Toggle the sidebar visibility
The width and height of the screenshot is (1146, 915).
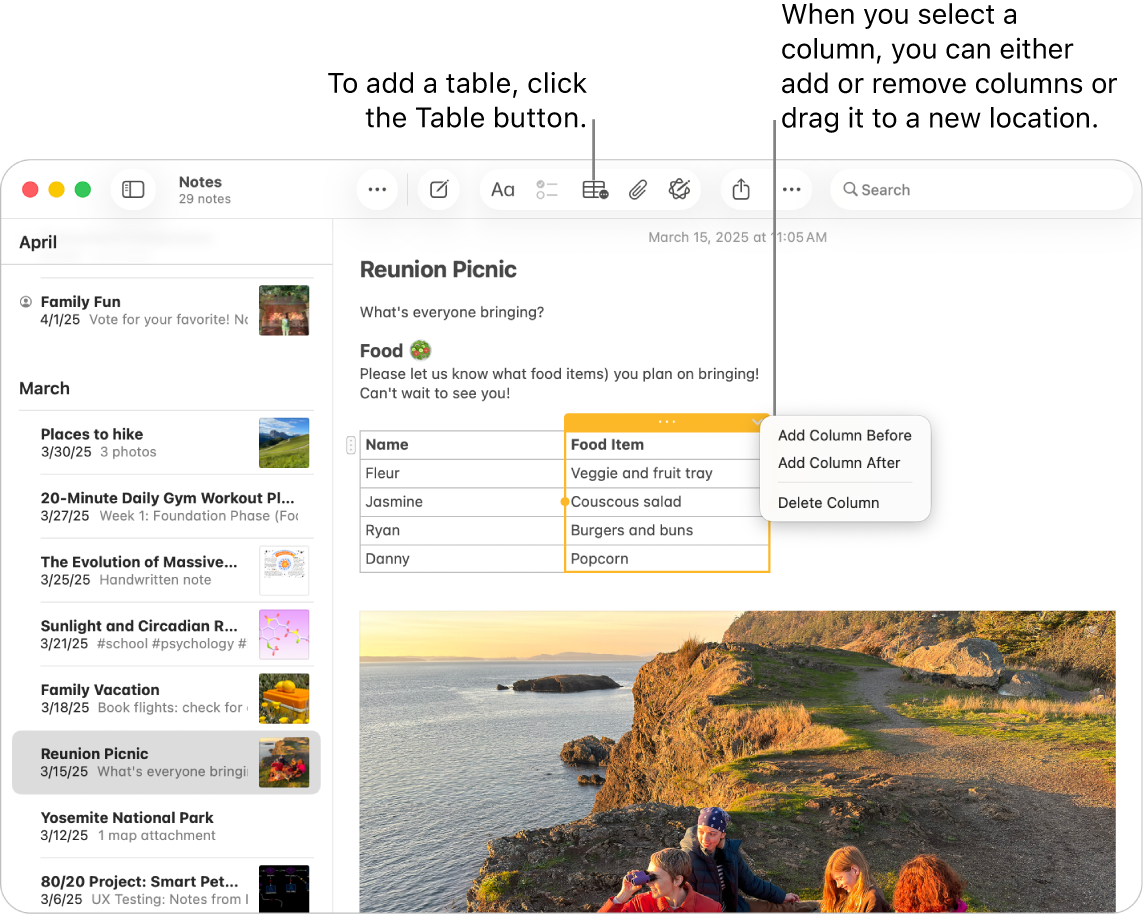pos(133,188)
